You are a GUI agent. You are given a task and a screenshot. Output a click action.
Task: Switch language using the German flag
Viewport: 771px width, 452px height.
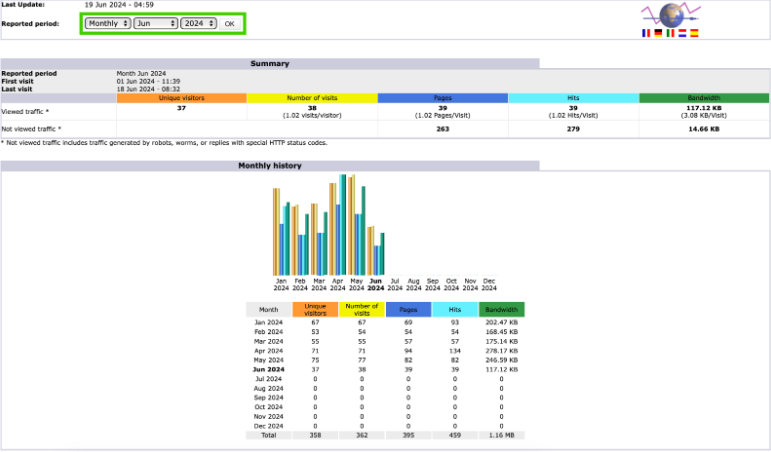[657, 33]
